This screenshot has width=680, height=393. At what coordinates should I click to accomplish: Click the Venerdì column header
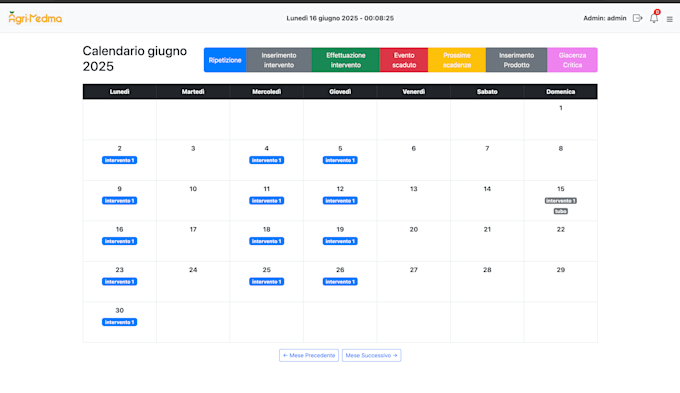coord(414,92)
